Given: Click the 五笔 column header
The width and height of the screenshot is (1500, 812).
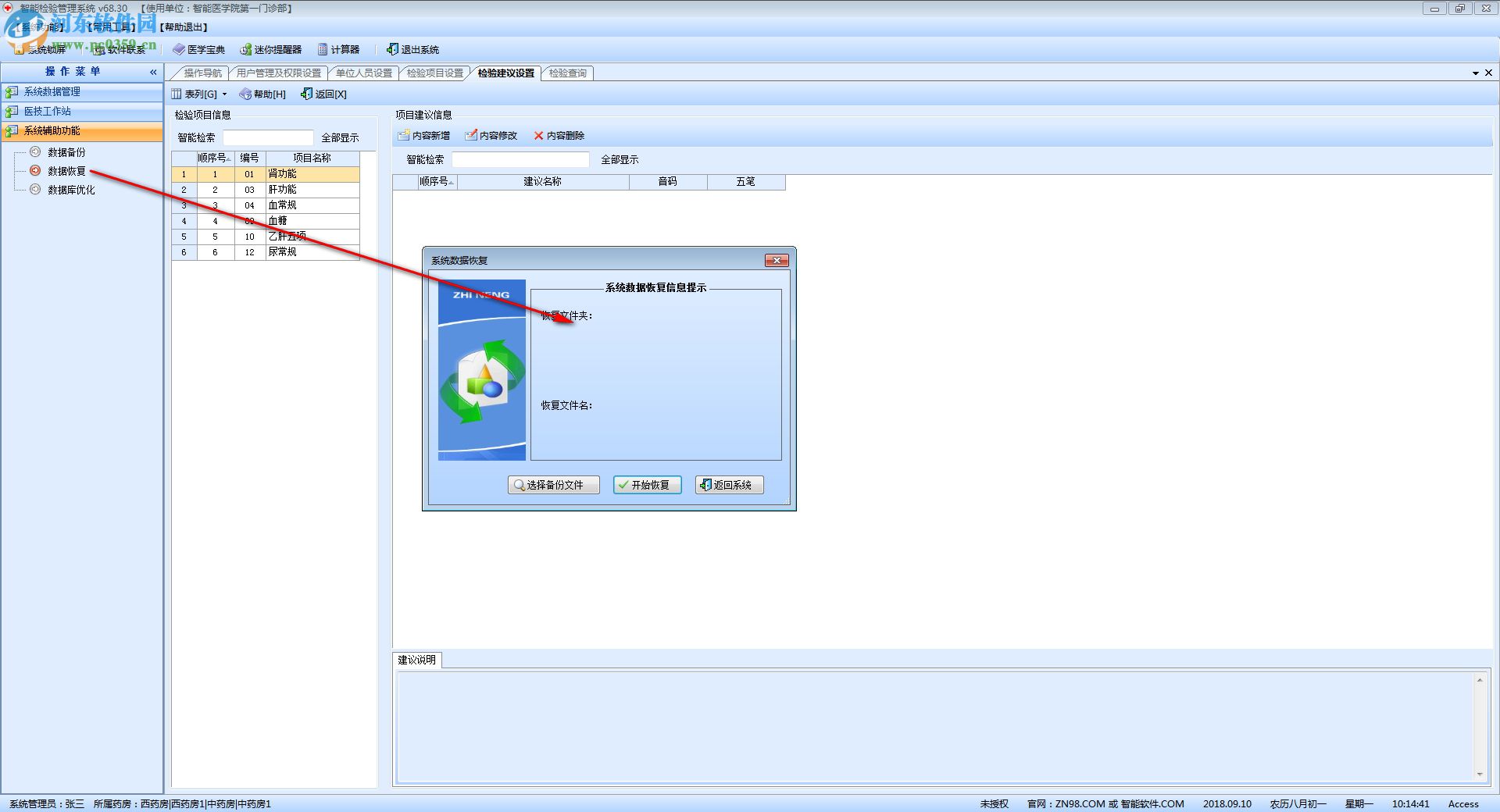Looking at the screenshot, I should [x=745, y=181].
